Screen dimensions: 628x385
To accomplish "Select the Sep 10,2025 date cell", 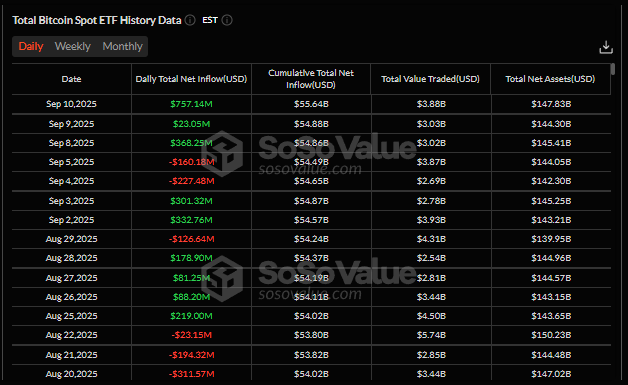I will coord(71,104).
